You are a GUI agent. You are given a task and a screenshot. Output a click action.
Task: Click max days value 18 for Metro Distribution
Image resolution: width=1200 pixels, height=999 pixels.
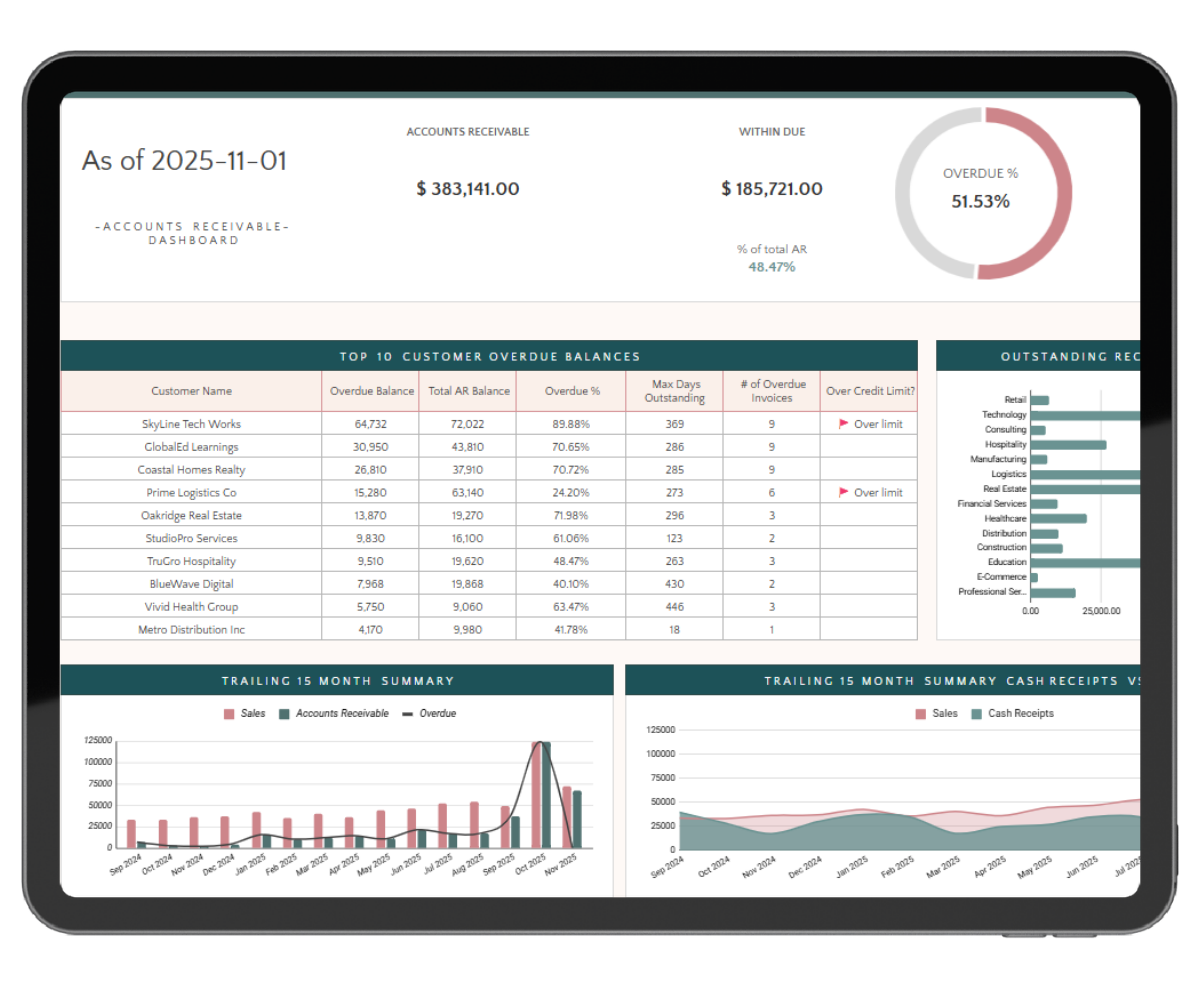(674, 630)
